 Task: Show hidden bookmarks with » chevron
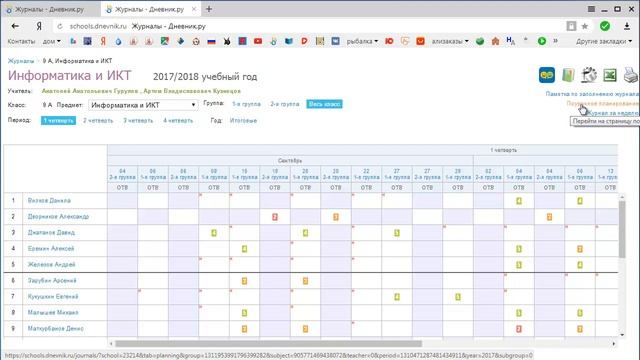coord(556,41)
